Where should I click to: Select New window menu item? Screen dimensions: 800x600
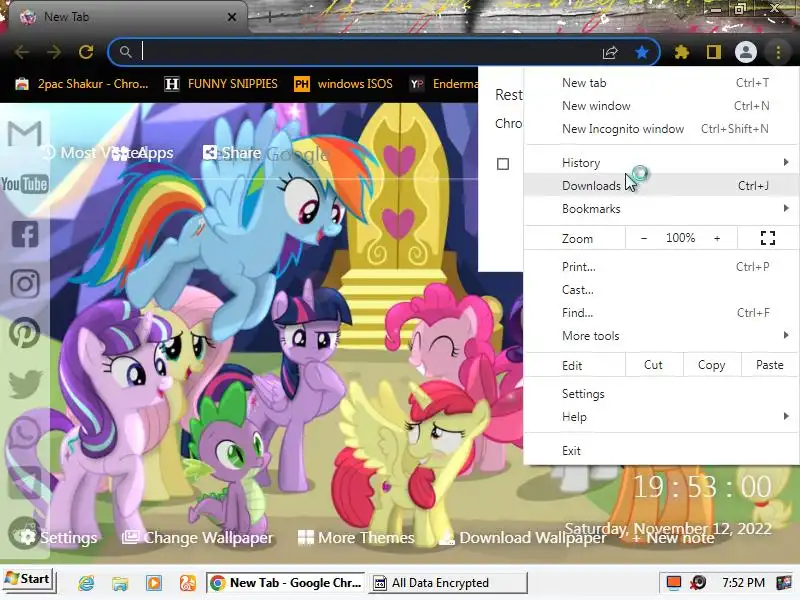coord(661,106)
